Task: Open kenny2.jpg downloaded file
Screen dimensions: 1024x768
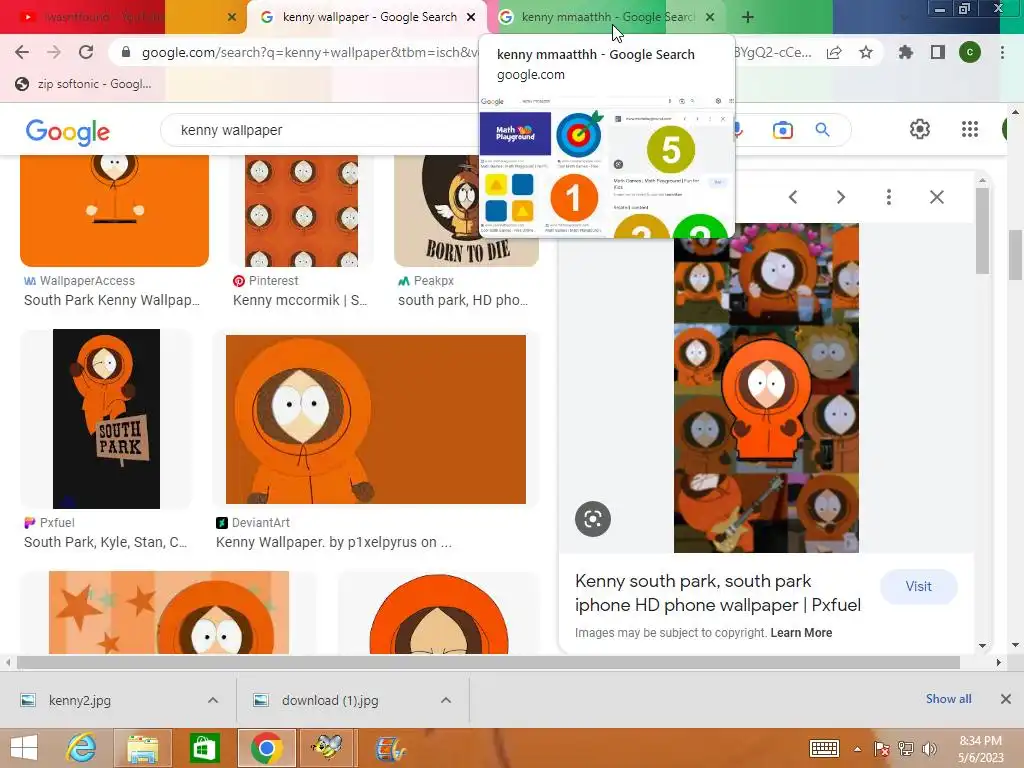Action: [x=80, y=701]
